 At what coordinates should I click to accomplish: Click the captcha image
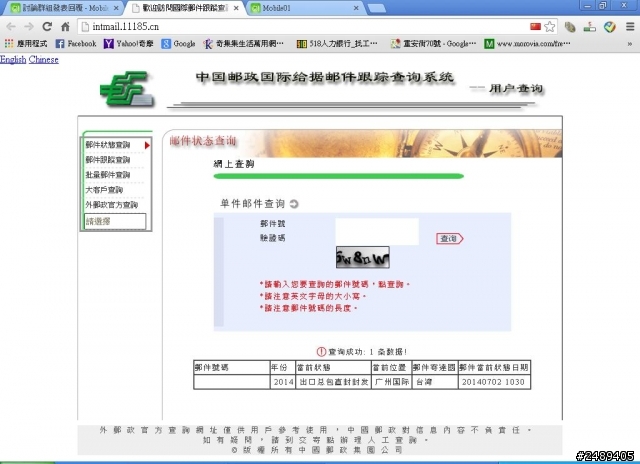[362, 258]
